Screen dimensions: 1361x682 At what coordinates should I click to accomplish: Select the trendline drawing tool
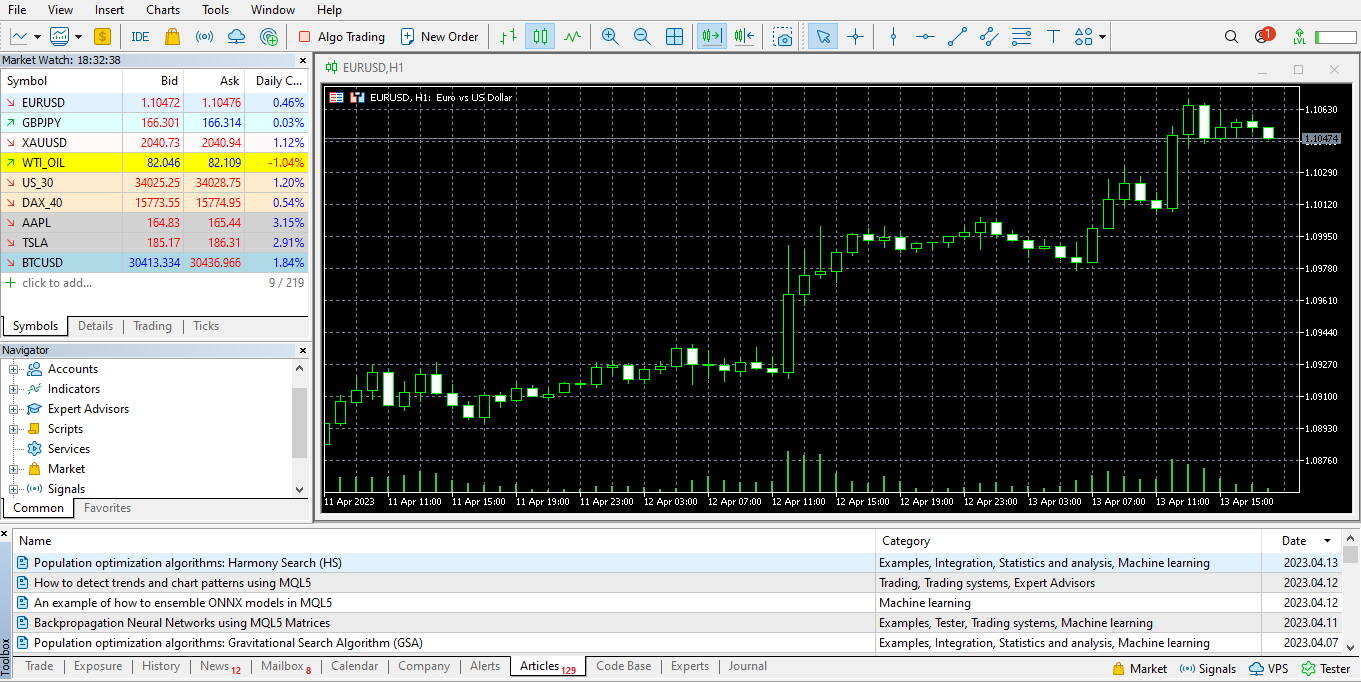(957, 36)
